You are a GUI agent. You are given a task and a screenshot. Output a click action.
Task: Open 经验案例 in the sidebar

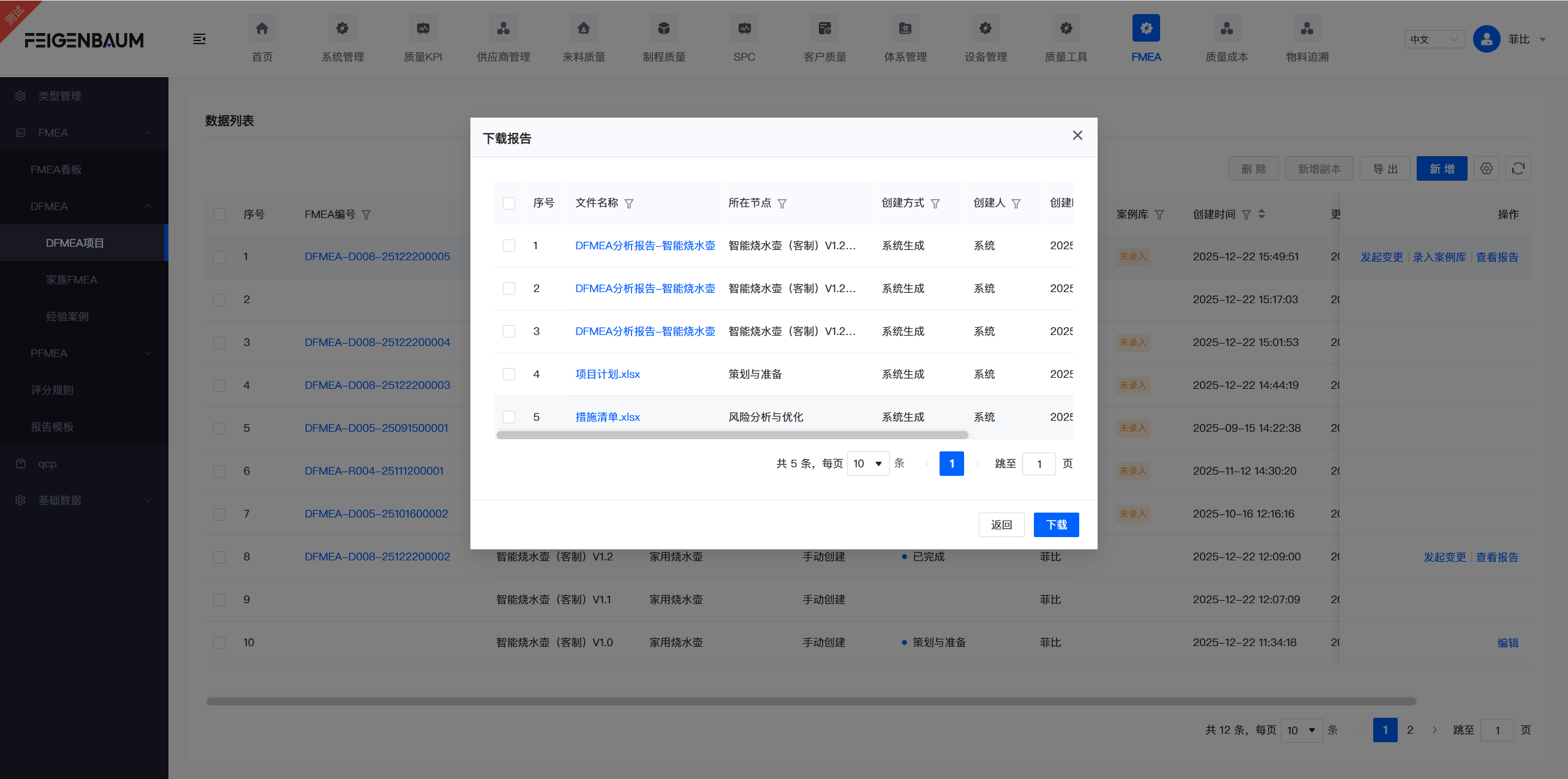pyautogui.click(x=67, y=316)
